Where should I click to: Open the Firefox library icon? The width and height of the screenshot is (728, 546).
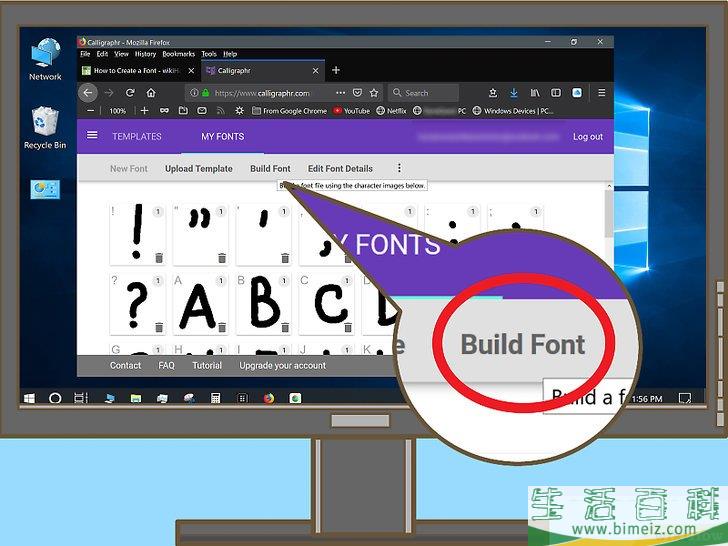(535, 93)
